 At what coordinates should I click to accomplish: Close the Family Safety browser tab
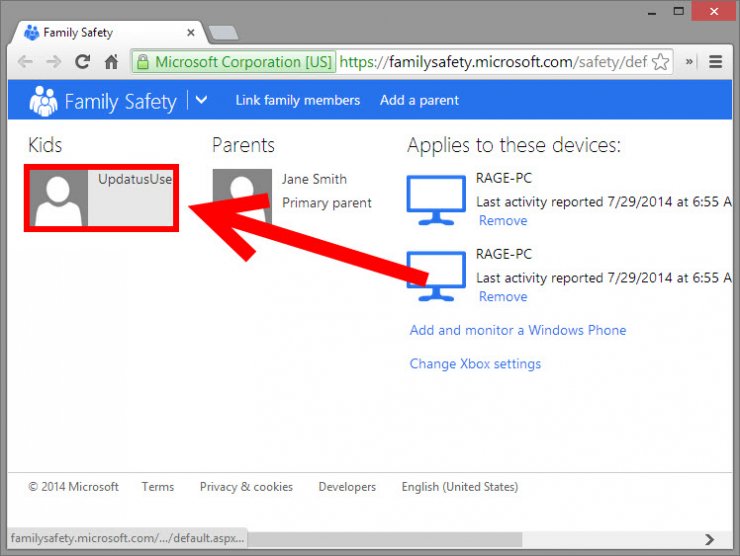pyautogui.click(x=191, y=33)
